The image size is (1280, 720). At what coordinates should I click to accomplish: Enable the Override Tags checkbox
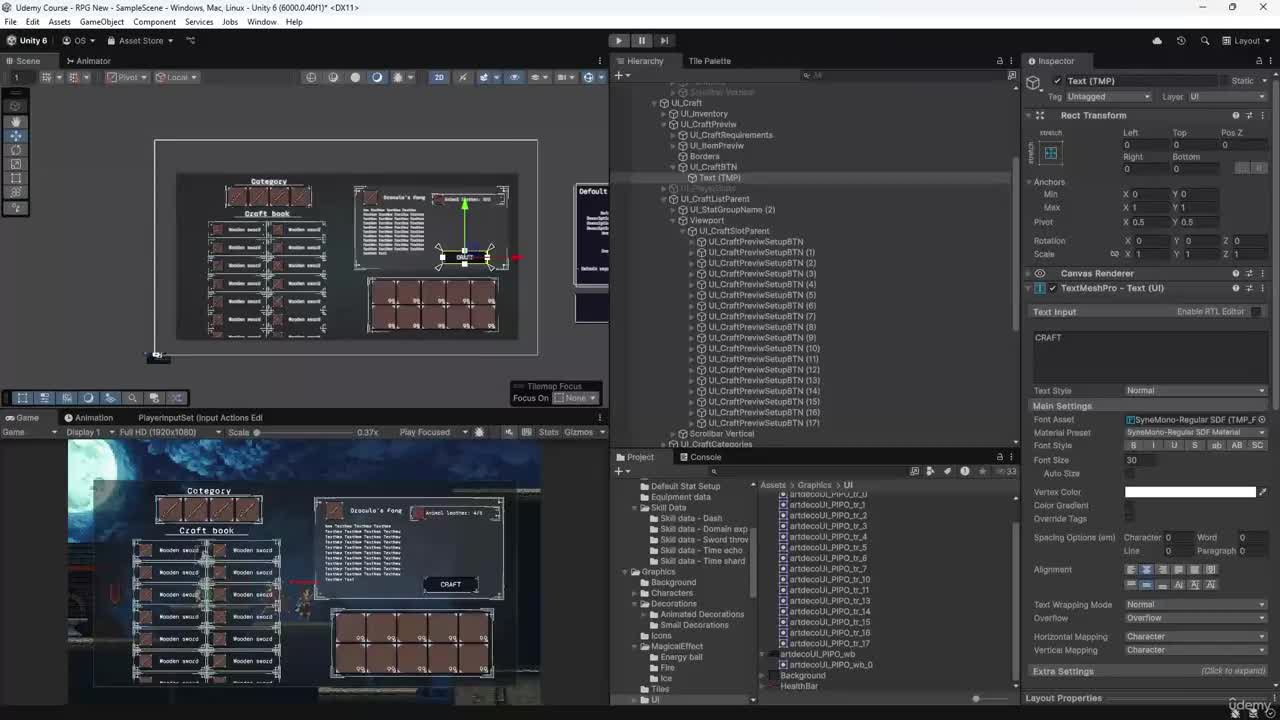click(1129, 519)
